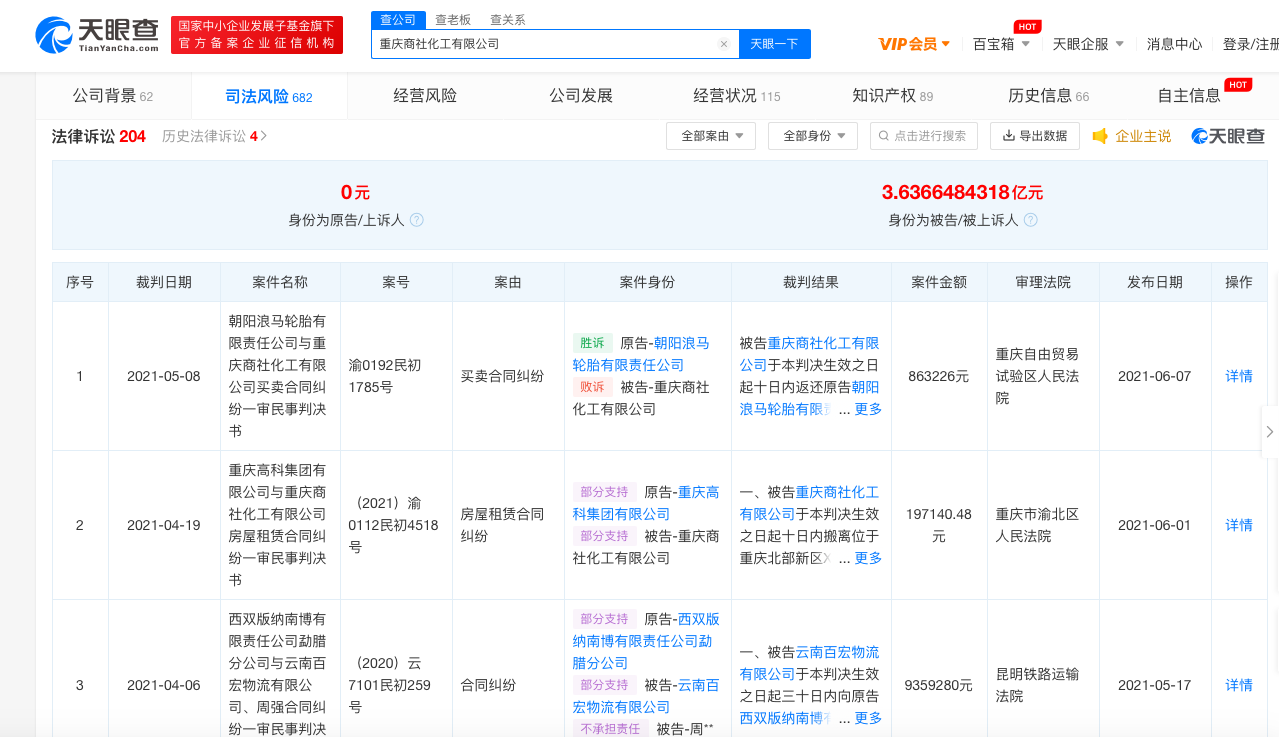Clear the search box with the X icon

coord(724,44)
